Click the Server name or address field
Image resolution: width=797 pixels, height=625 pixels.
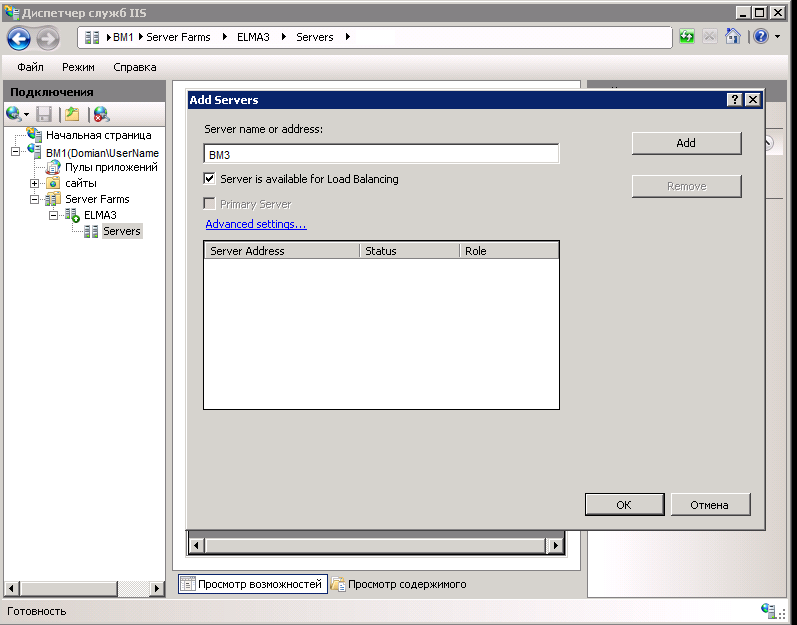pyautogui.click(x=381, y=154)
